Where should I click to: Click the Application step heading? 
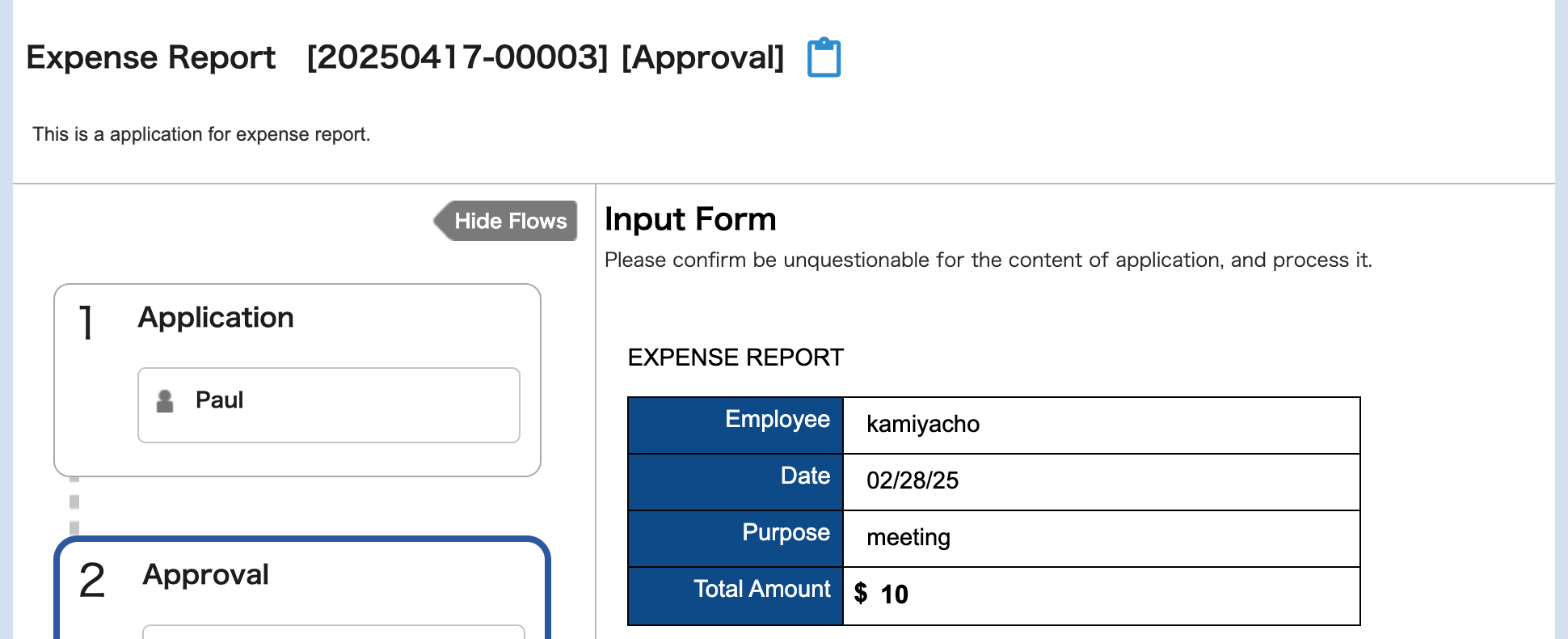[x=216, y=318]
